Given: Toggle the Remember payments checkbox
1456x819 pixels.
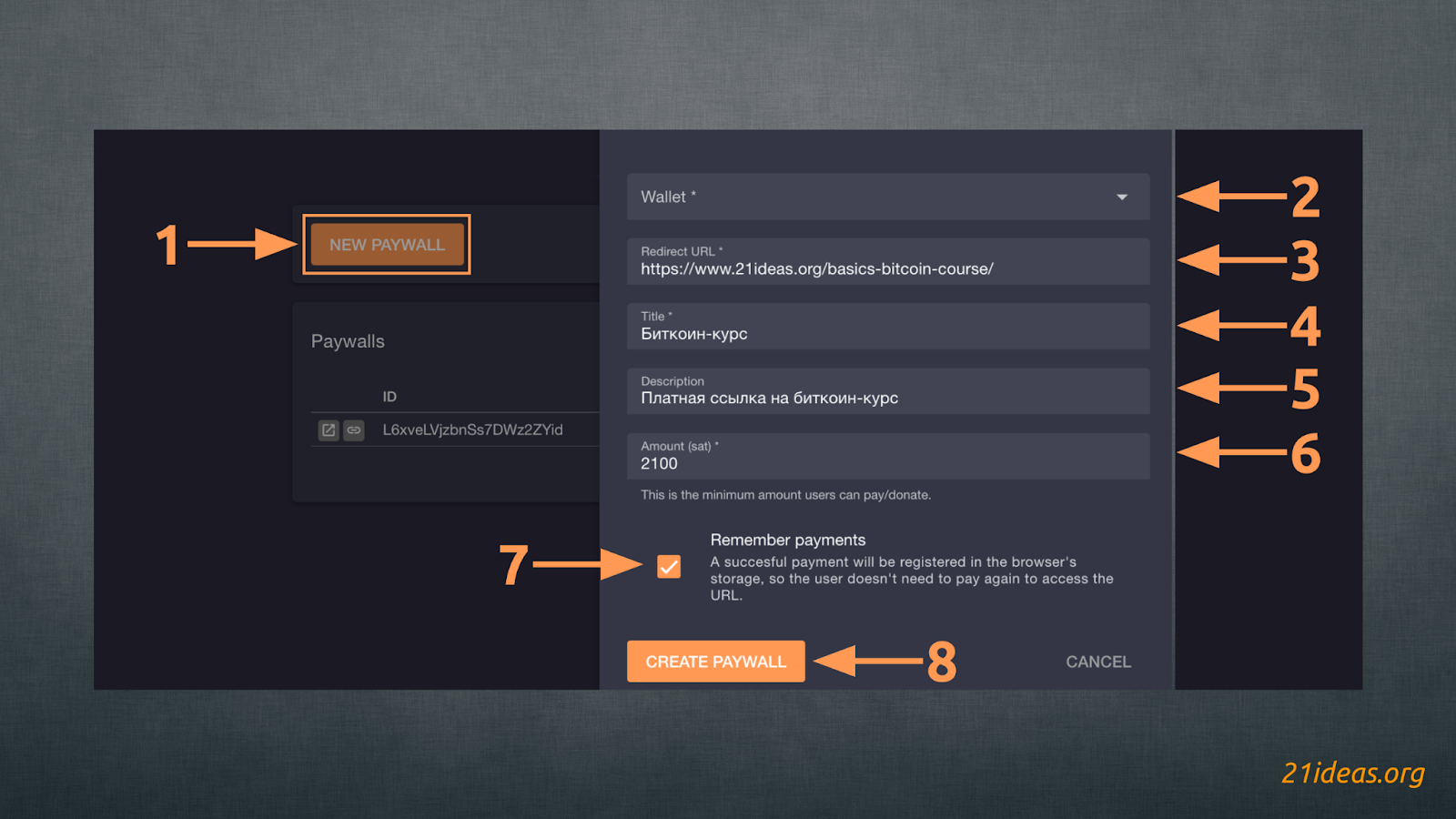Looking at the screenshot, I should point(669,567).
